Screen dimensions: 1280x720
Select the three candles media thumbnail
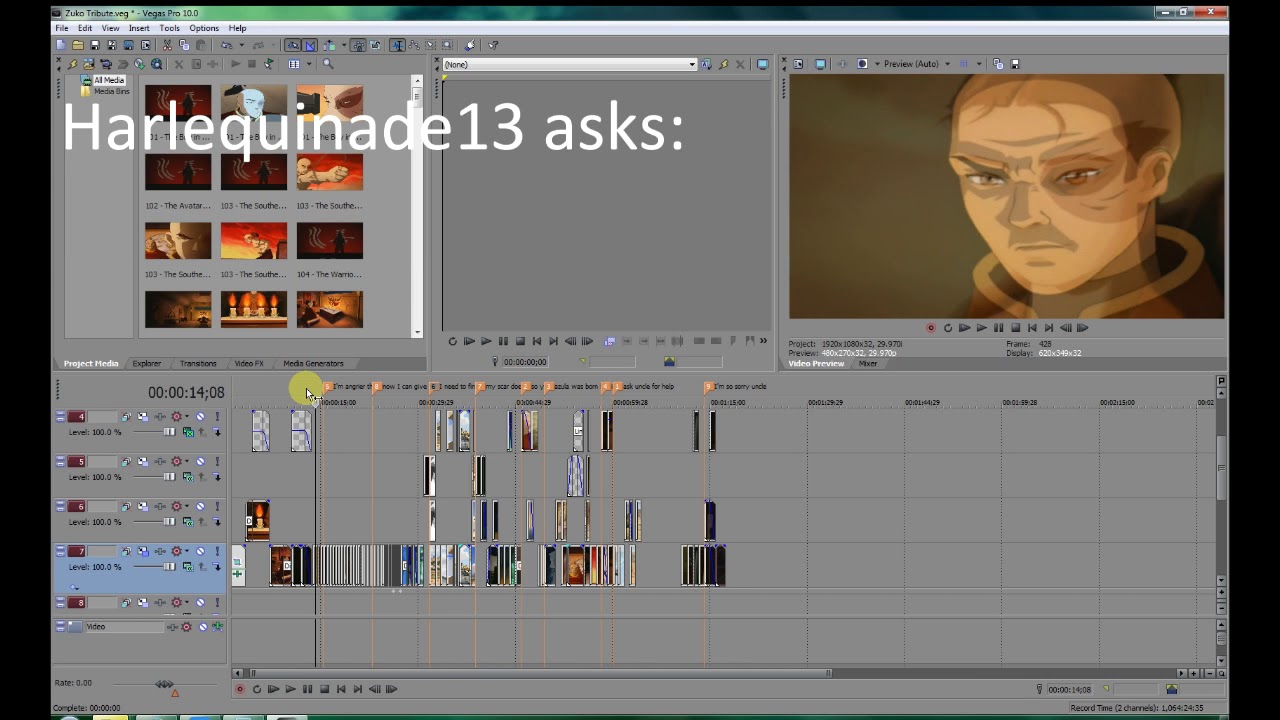point(253,309)
